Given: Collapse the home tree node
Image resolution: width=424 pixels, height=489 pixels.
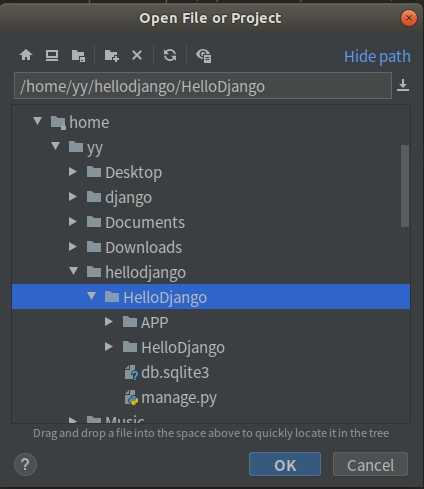Looking at the screenshot, I should pos(37,121).
